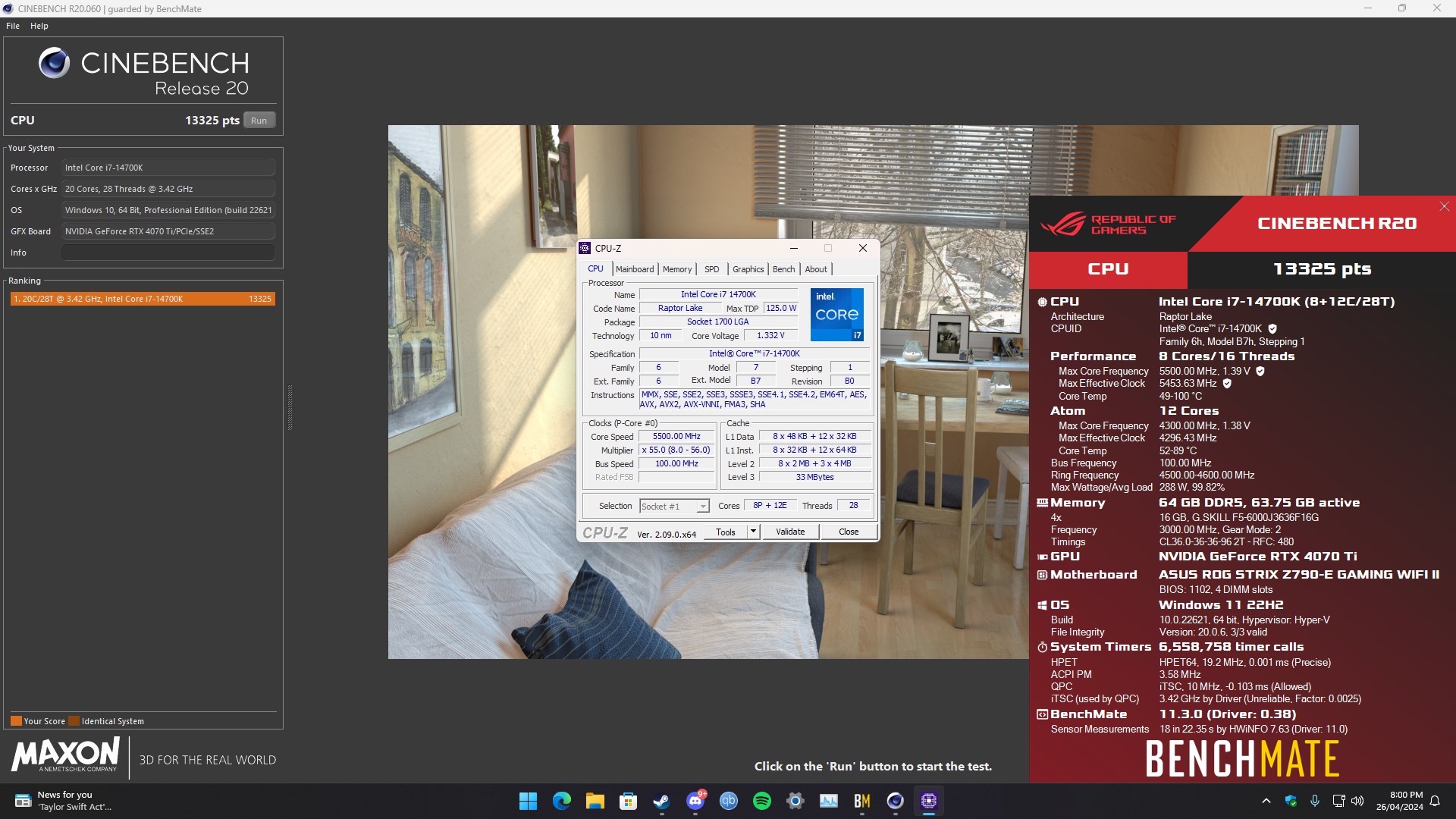Image resolution: width=1456 pixels, height=819 pixels.
Task: Click the Intel Core i7 logo in CPU-Z
Action: 836,314
